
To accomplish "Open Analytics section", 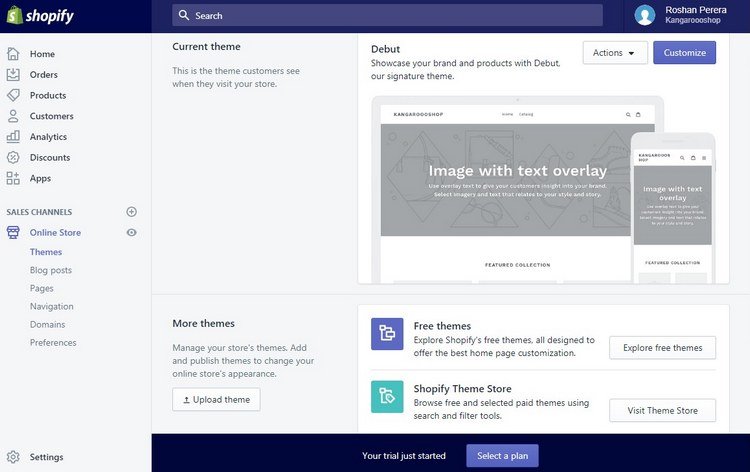I will pos(48,136).
